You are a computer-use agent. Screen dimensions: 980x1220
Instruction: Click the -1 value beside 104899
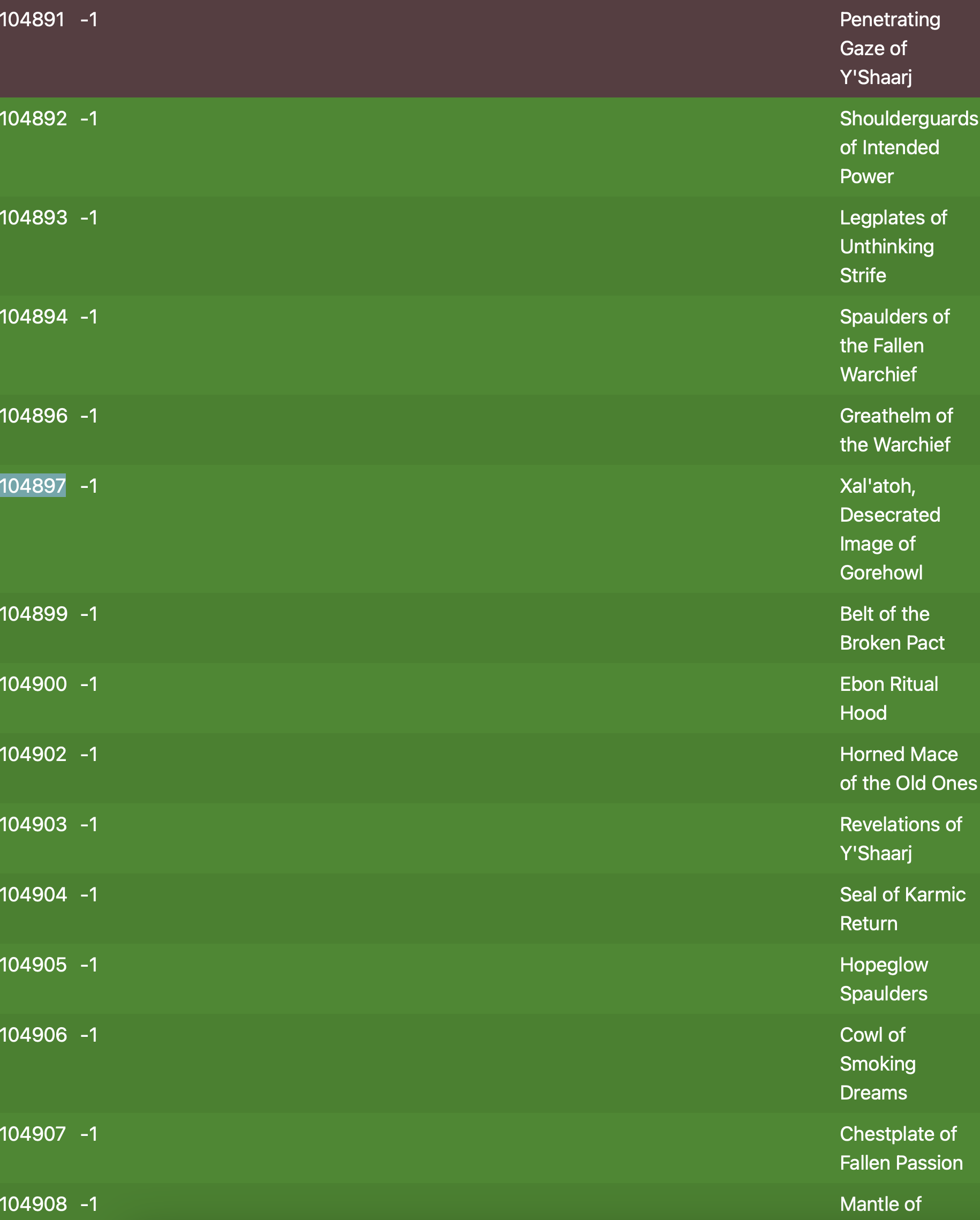point(89,614)
